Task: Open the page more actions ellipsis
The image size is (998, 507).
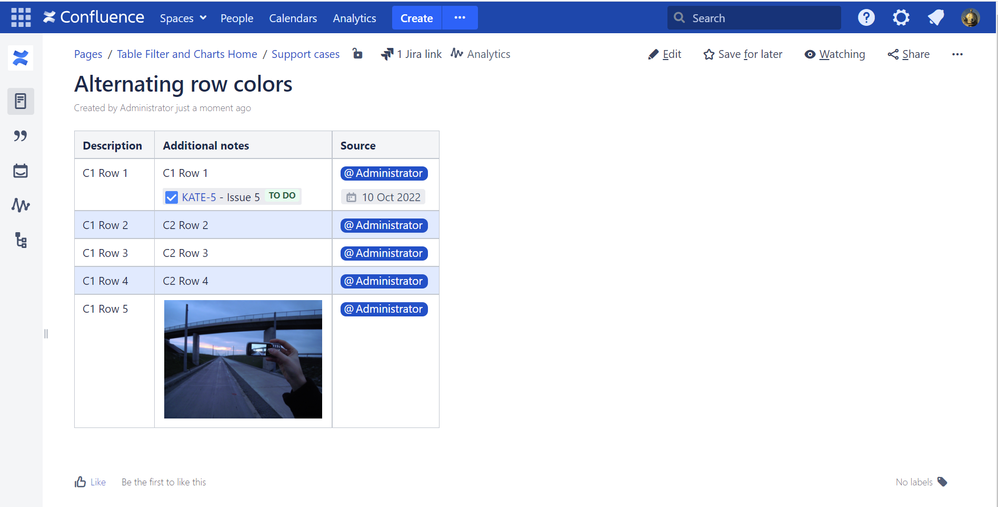Action: [957, 54]
